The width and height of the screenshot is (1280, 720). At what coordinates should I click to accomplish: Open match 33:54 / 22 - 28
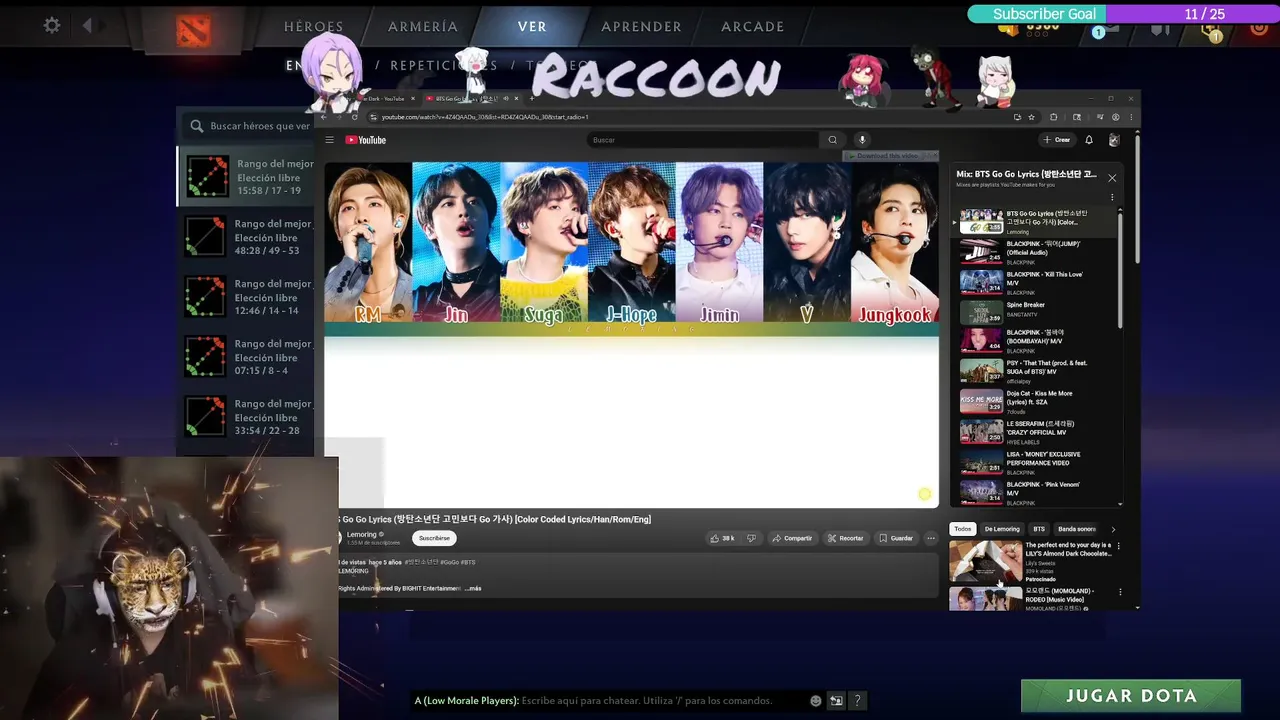point(247,417)
